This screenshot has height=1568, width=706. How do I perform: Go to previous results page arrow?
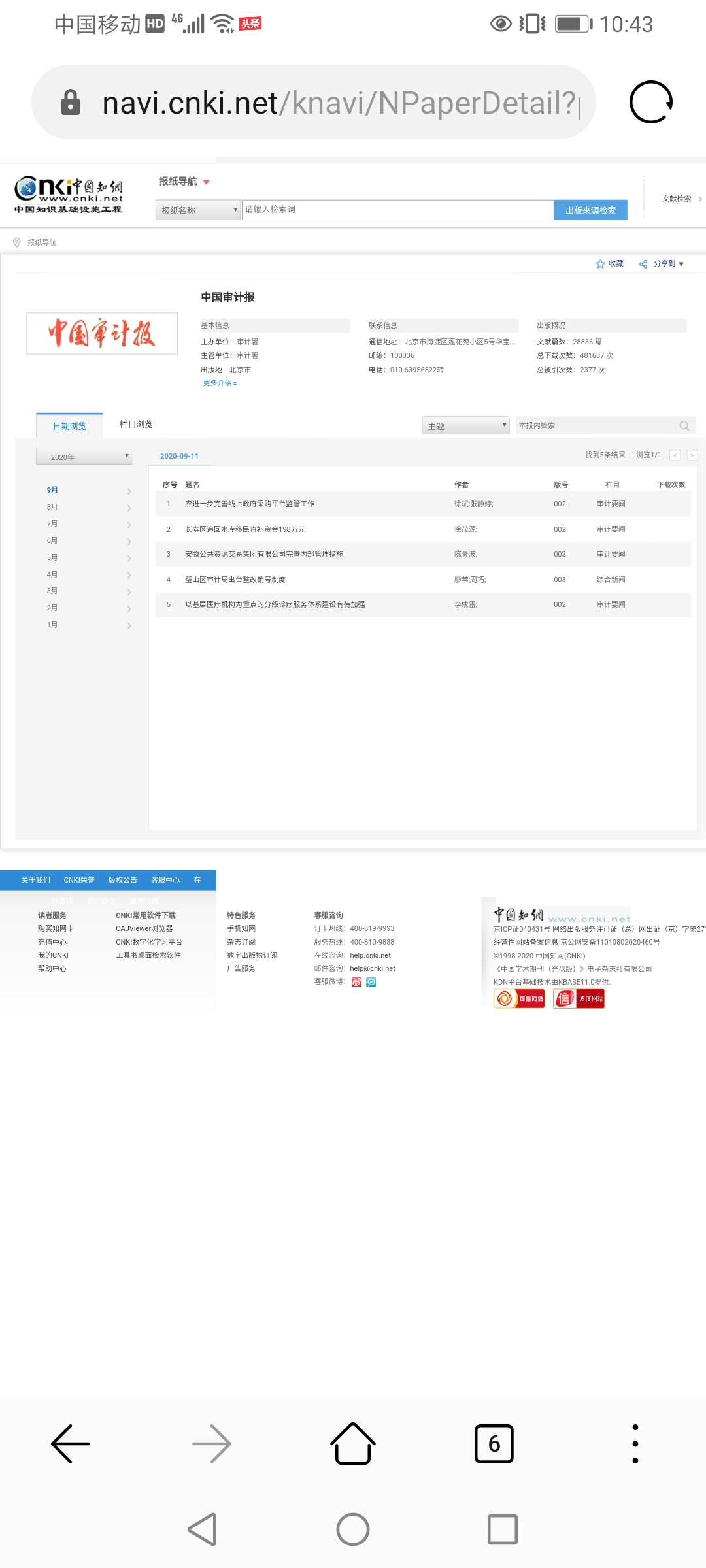(675, 455)
